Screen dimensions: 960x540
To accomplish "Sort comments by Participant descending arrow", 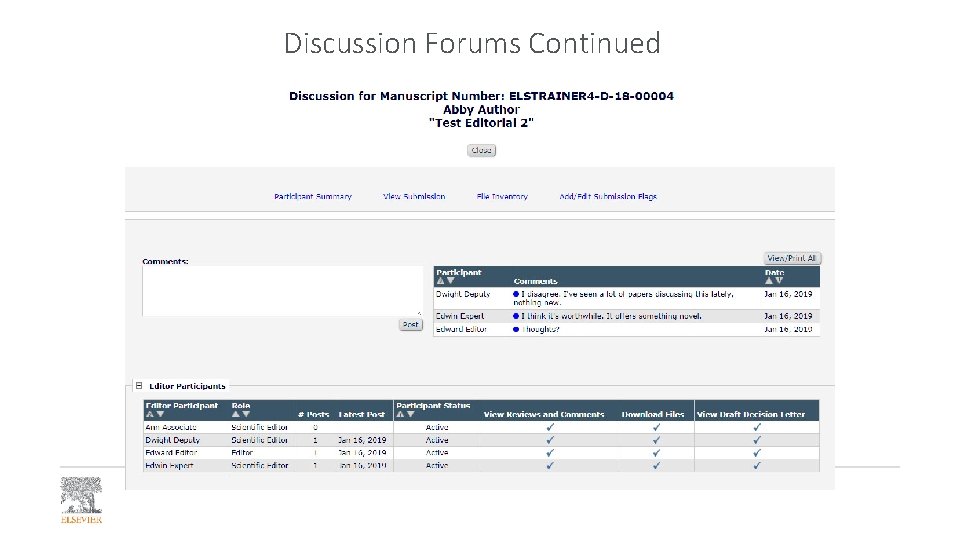I will 451,280.
